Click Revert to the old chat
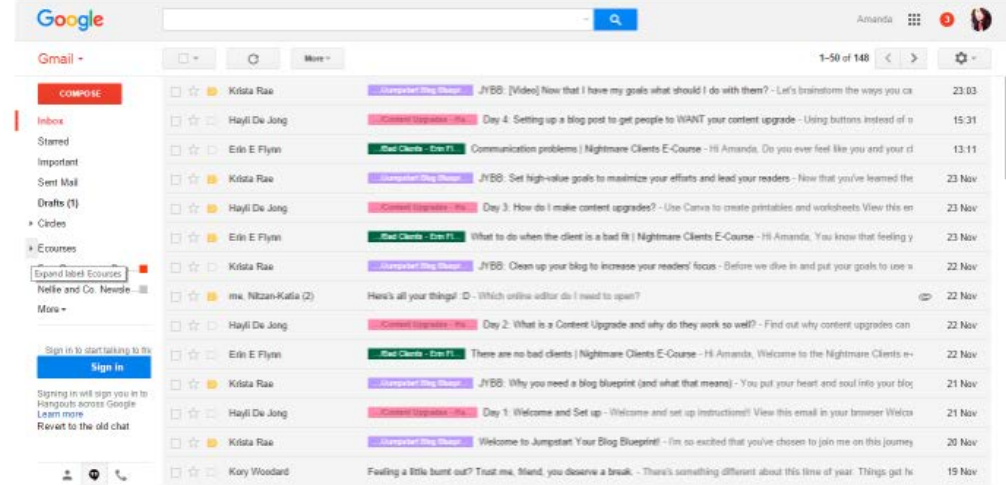 click(83, 426)
